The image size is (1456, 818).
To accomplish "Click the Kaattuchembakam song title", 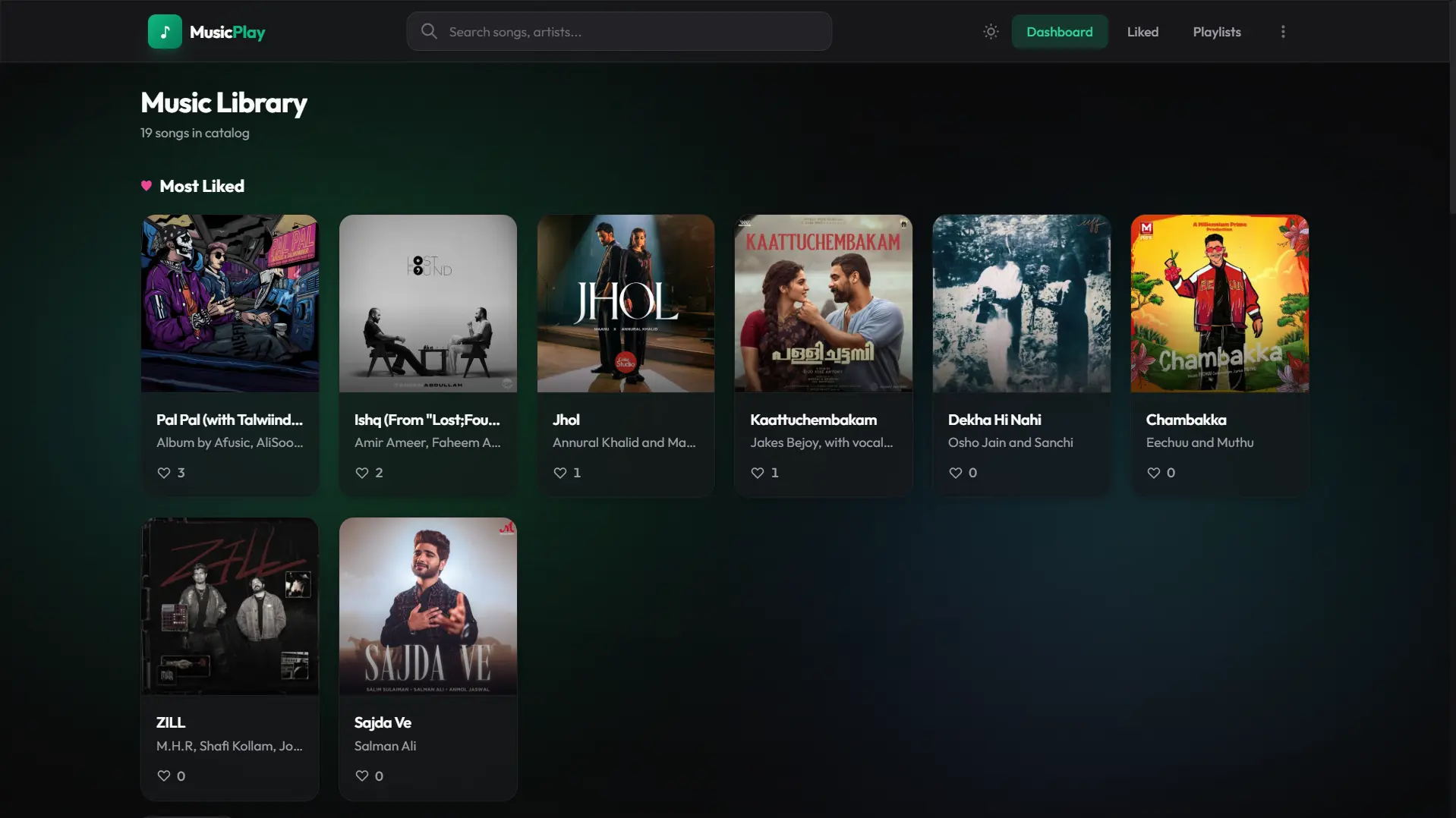I will (x=814, y=420).
